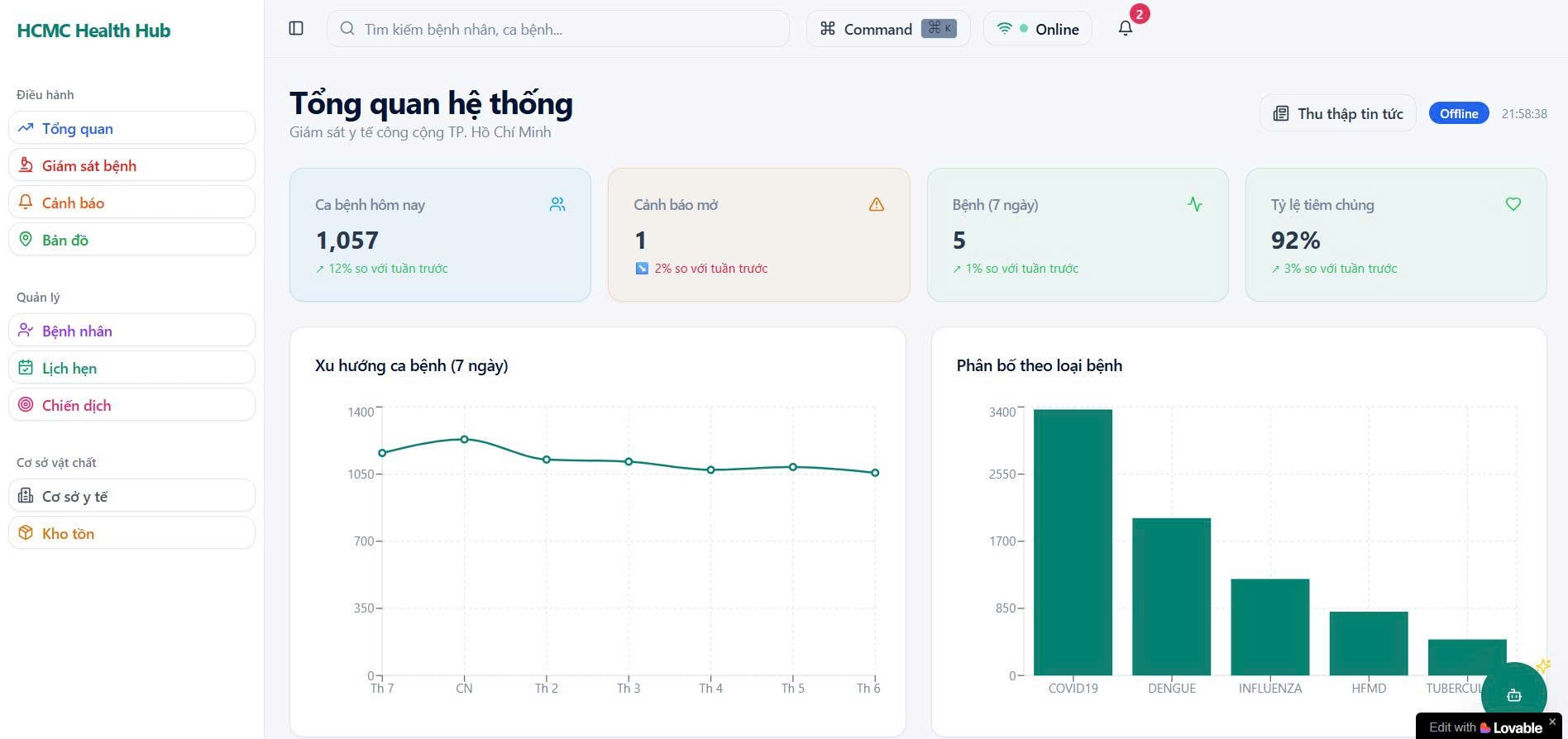
Task: Click the heart icon in Tỷ lệ tiêm chủng
Action: tap(1513, 204)
